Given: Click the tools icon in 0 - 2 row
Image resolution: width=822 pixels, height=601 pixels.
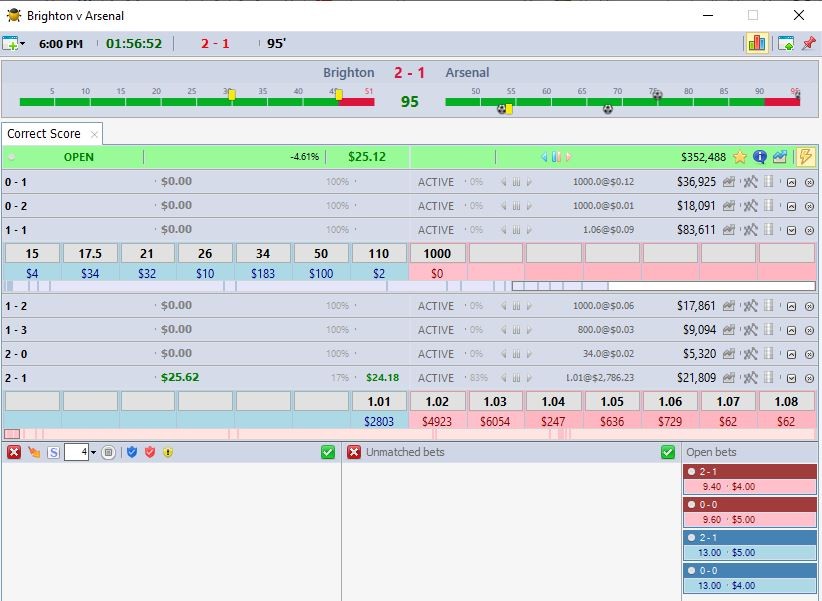Looking at the screenshot, I should pos(750,206).
